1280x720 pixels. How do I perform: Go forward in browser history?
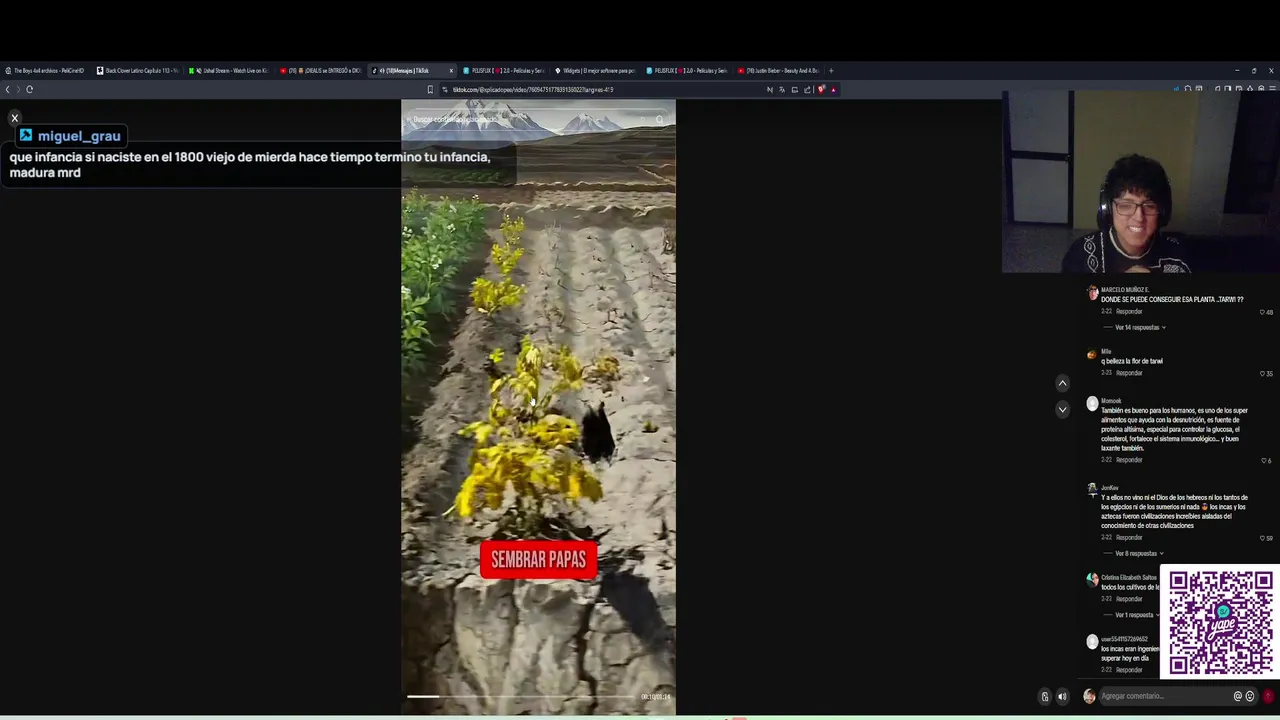coord(18,89)
